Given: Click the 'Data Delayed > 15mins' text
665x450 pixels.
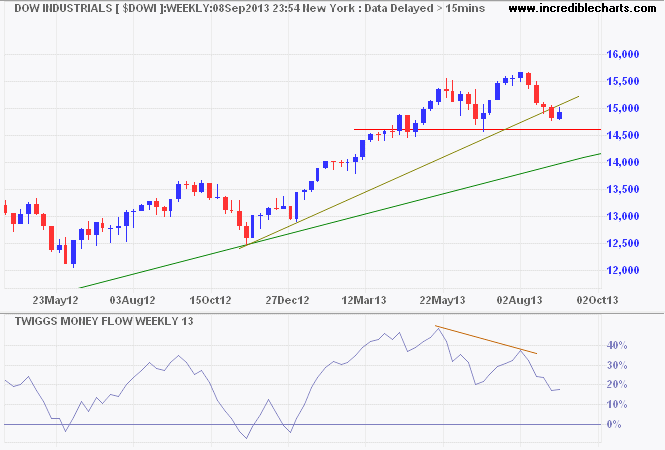Looking at the screenshot, I should coord(425,8).
